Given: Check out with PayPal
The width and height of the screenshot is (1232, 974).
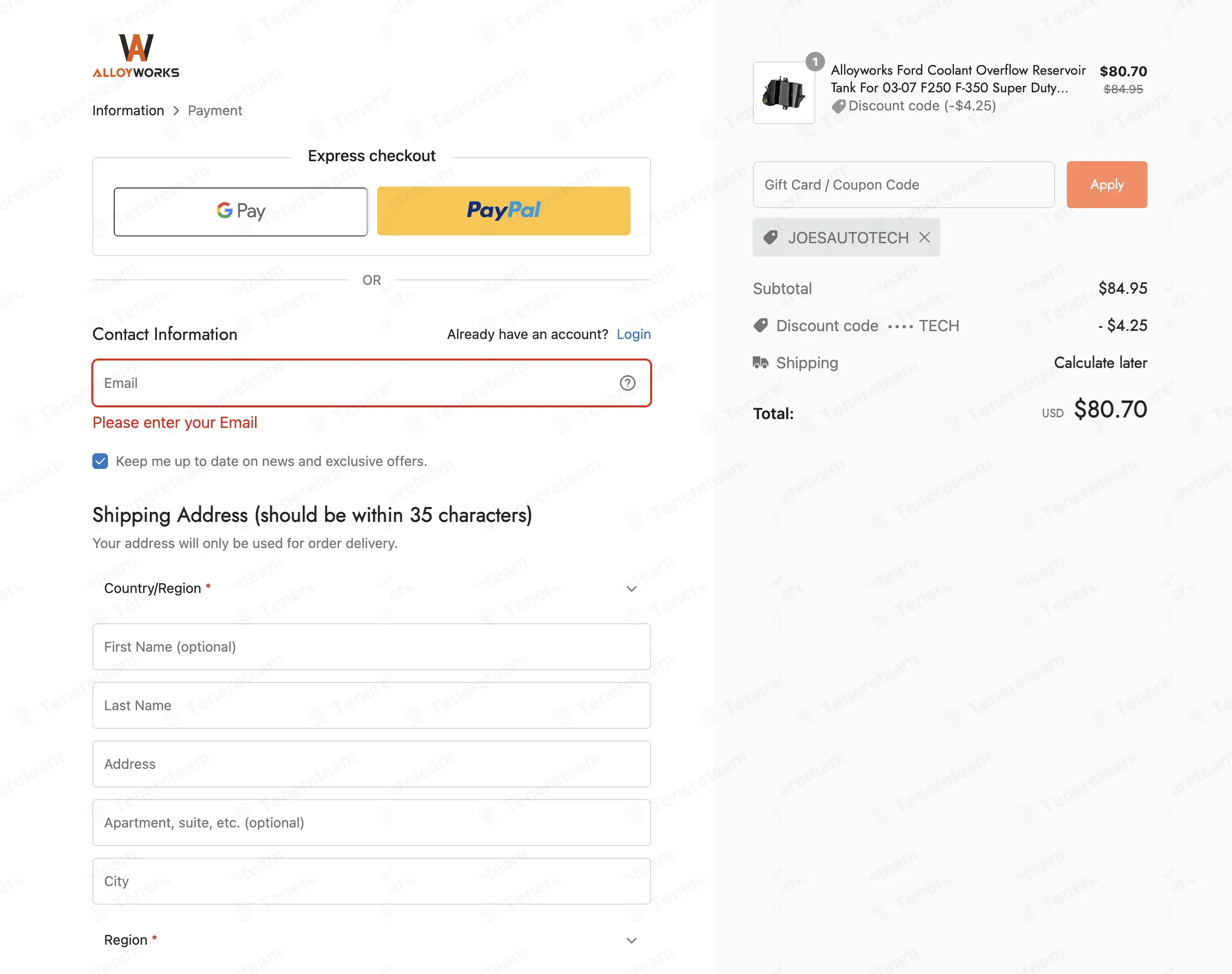Looking at the screenshot, I should click(x=504, y=211).
